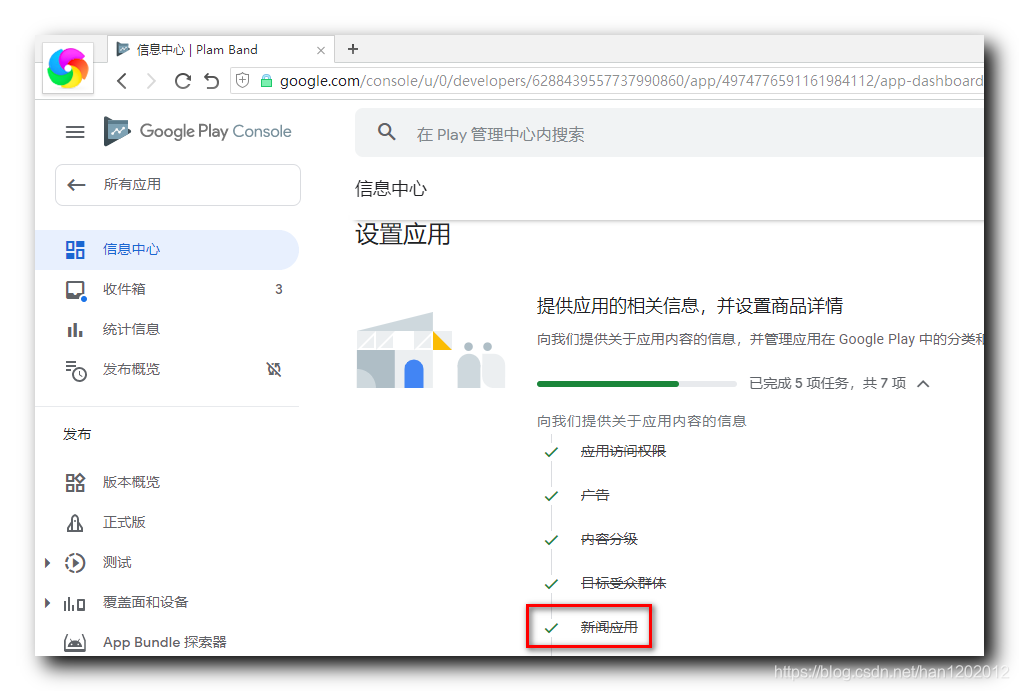The image size is (1019, 691).
Task: Click the 版本概览 icon in sidebar
Action: (75, 482)
